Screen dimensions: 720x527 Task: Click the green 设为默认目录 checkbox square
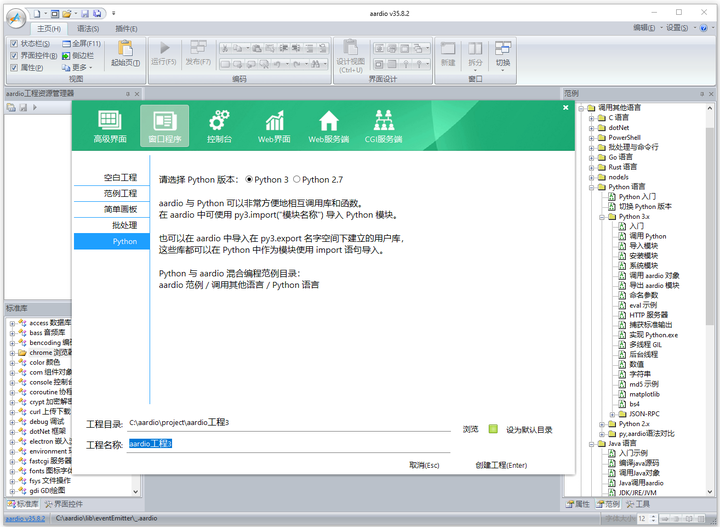tap(493, 429)
